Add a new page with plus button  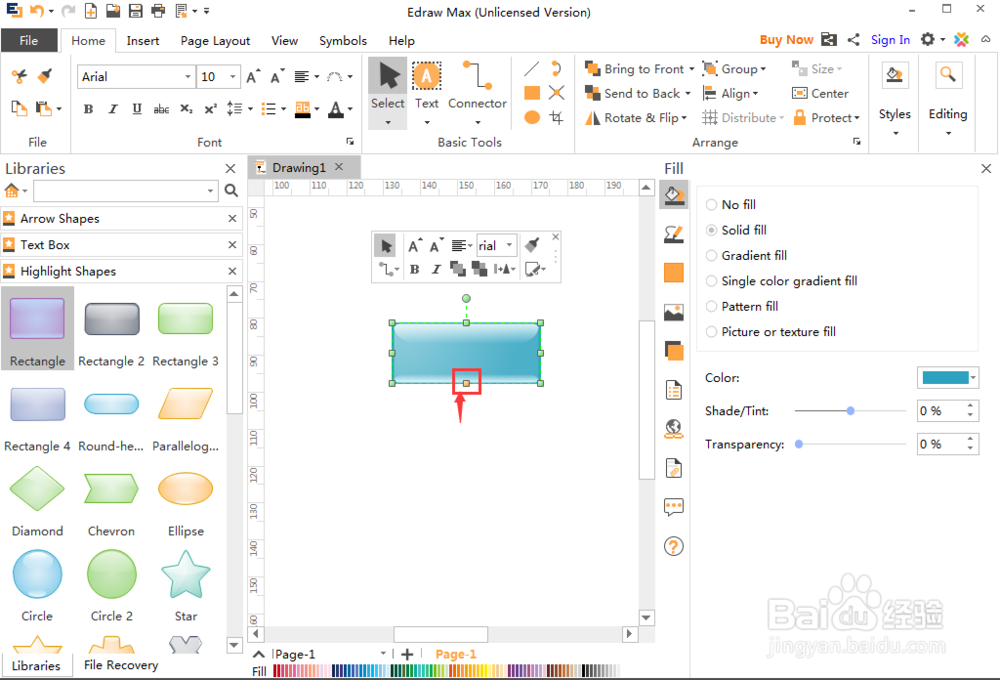click(x=407, y=654)
